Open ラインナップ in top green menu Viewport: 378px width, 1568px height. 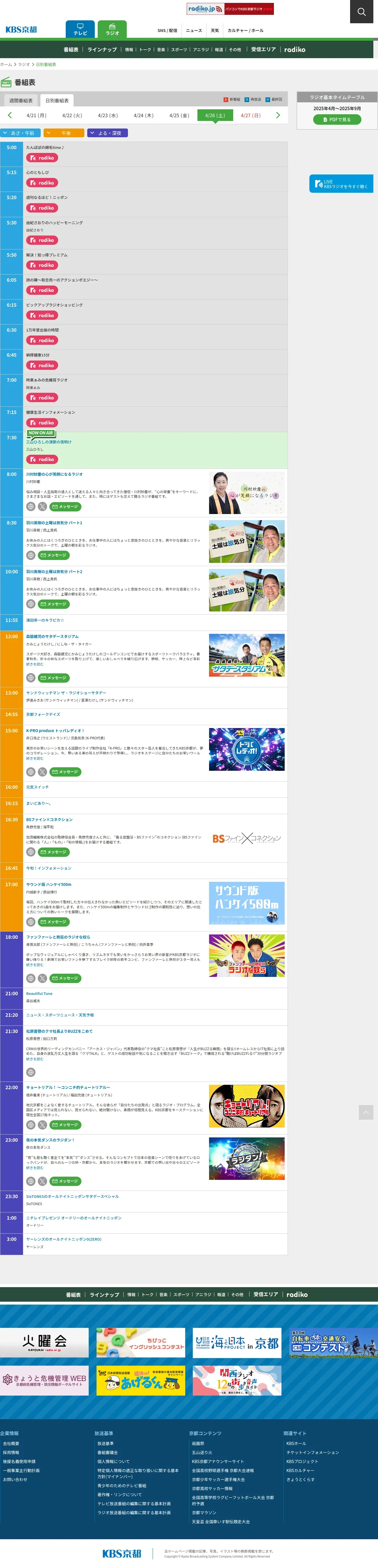tap(102, 49)
